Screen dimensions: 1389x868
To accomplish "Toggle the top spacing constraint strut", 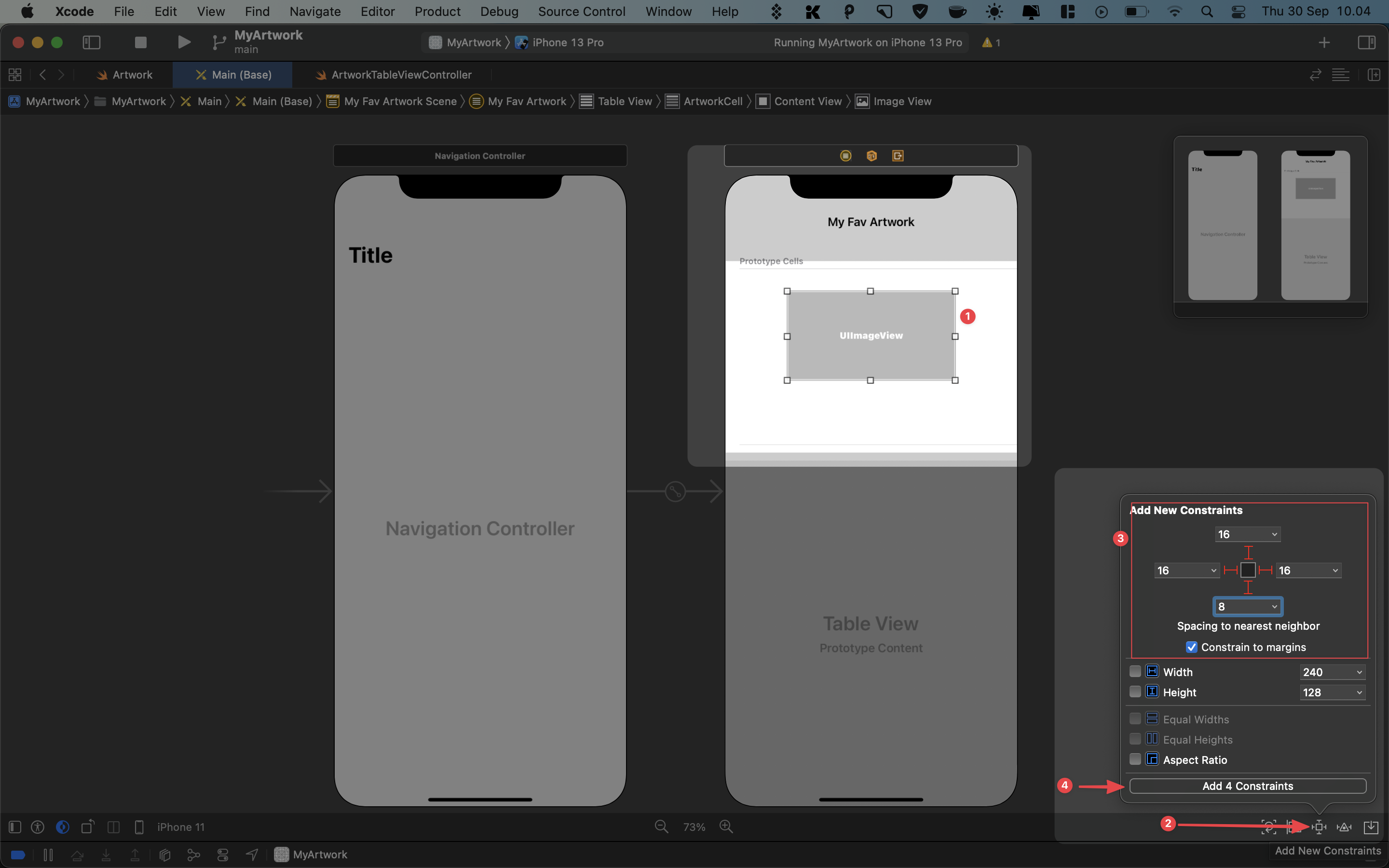I will [1248, 553].
